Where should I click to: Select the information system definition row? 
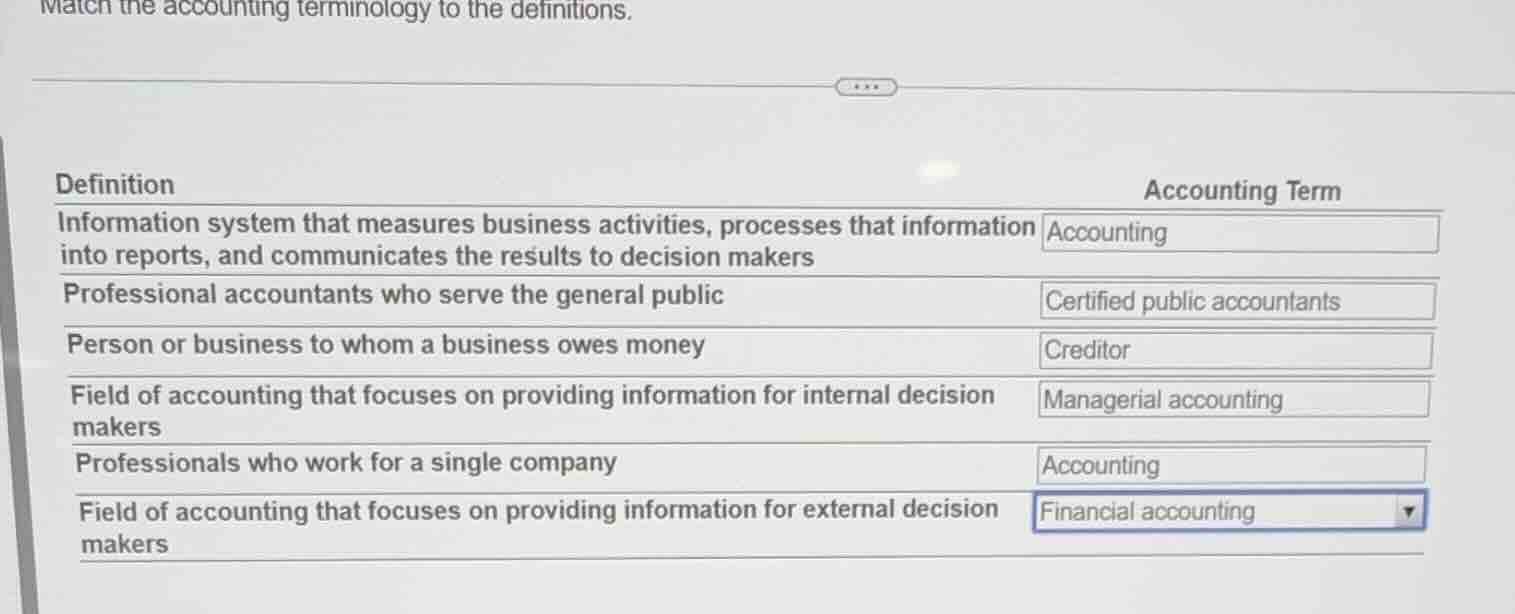(545, 241)
